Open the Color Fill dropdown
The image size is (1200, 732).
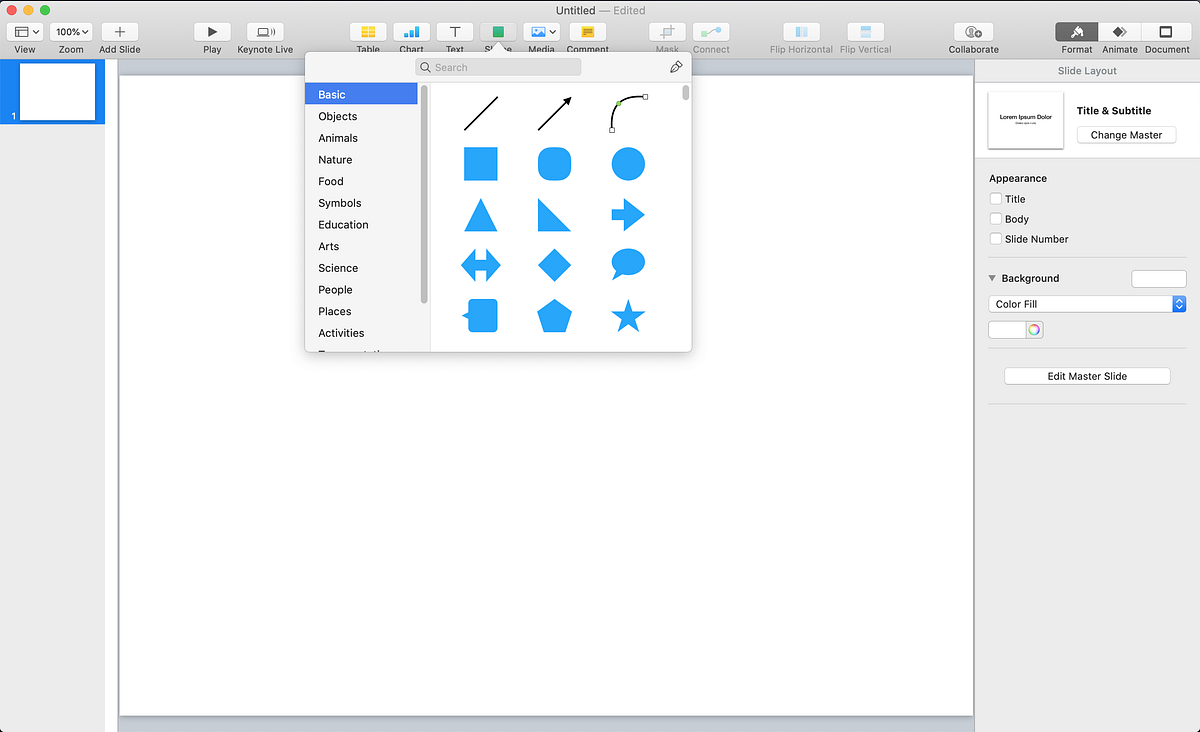pos(1087,304)
